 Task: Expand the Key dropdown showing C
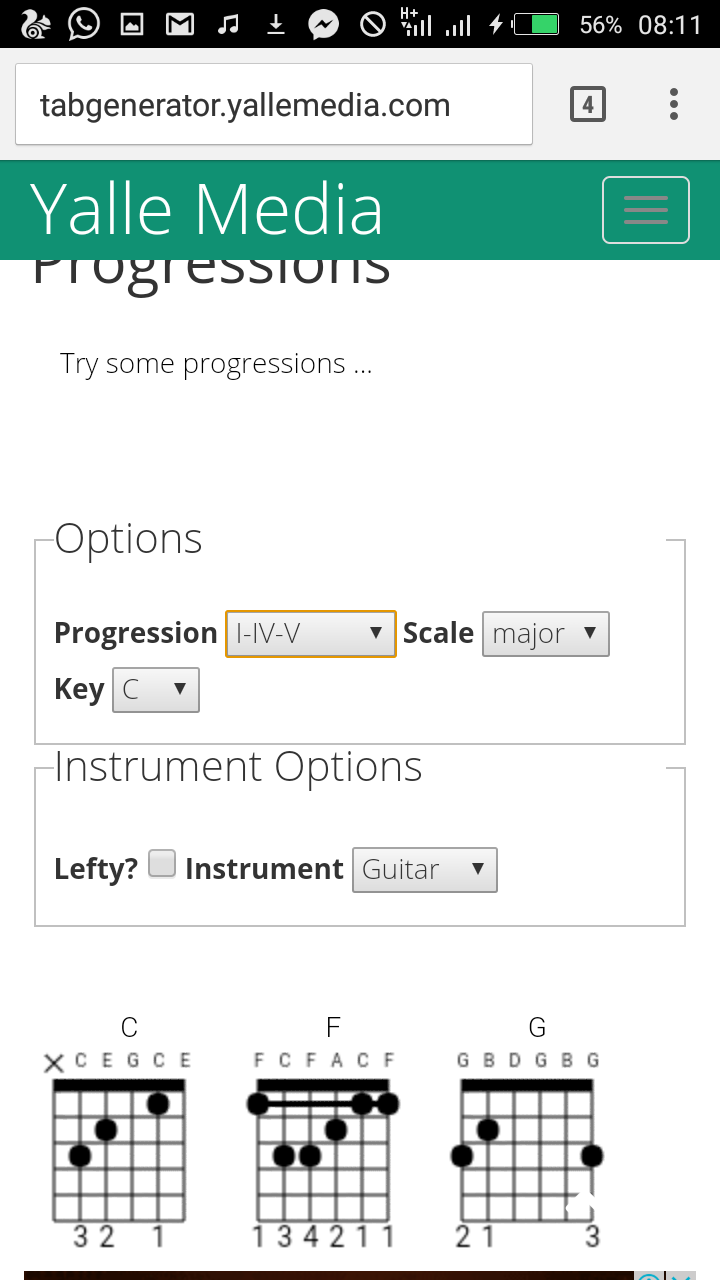[x=156, y=690]
